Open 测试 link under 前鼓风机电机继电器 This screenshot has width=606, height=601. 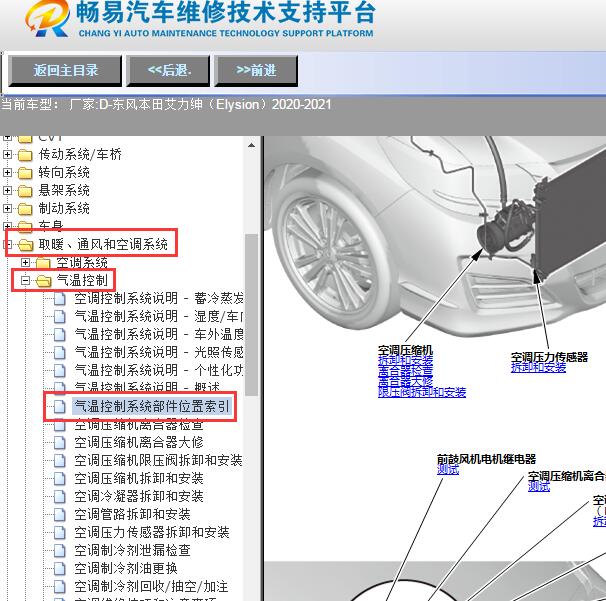[x=448, y=470]
